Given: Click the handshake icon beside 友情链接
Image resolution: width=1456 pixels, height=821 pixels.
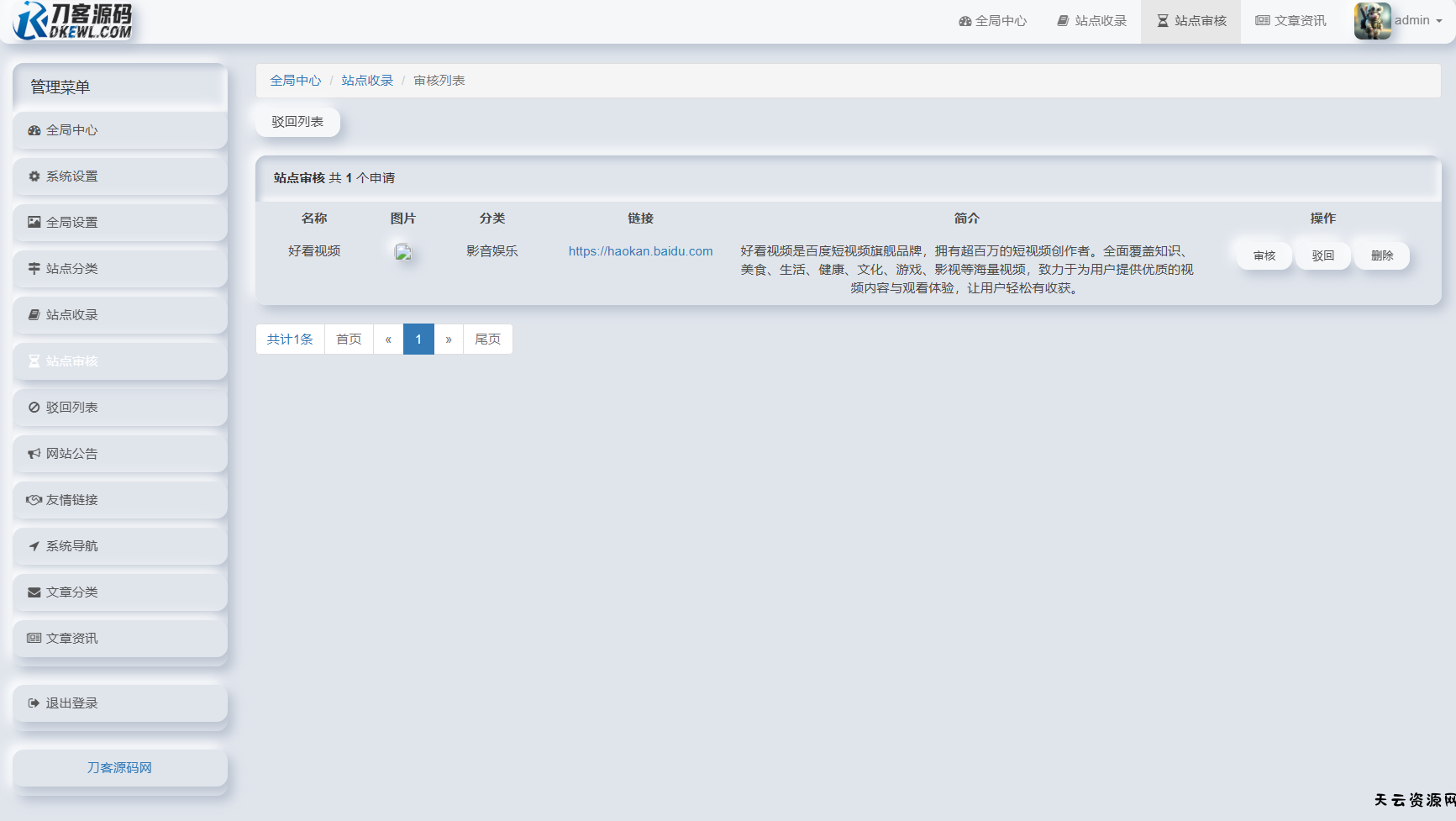Looking at the screenshot, I should [x=34, y=500].
